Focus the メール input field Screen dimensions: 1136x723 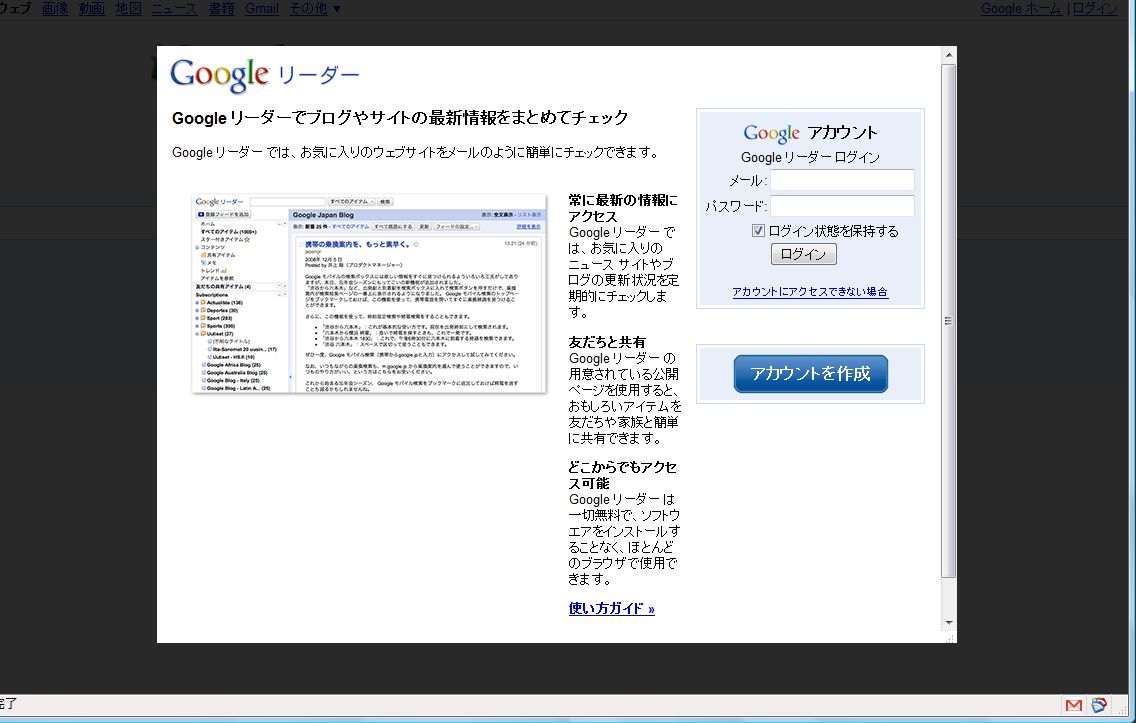(x=842, y=180)
